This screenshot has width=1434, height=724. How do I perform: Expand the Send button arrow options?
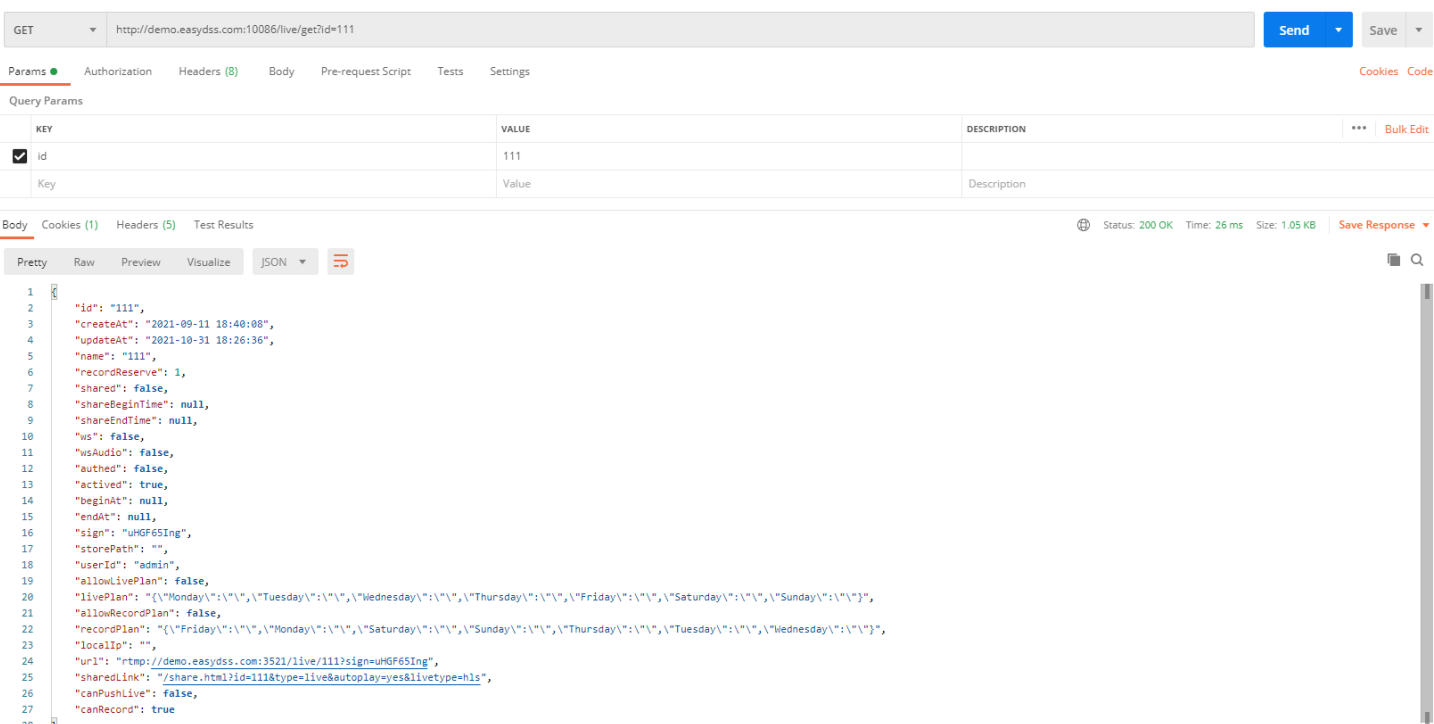point(1339,30)
